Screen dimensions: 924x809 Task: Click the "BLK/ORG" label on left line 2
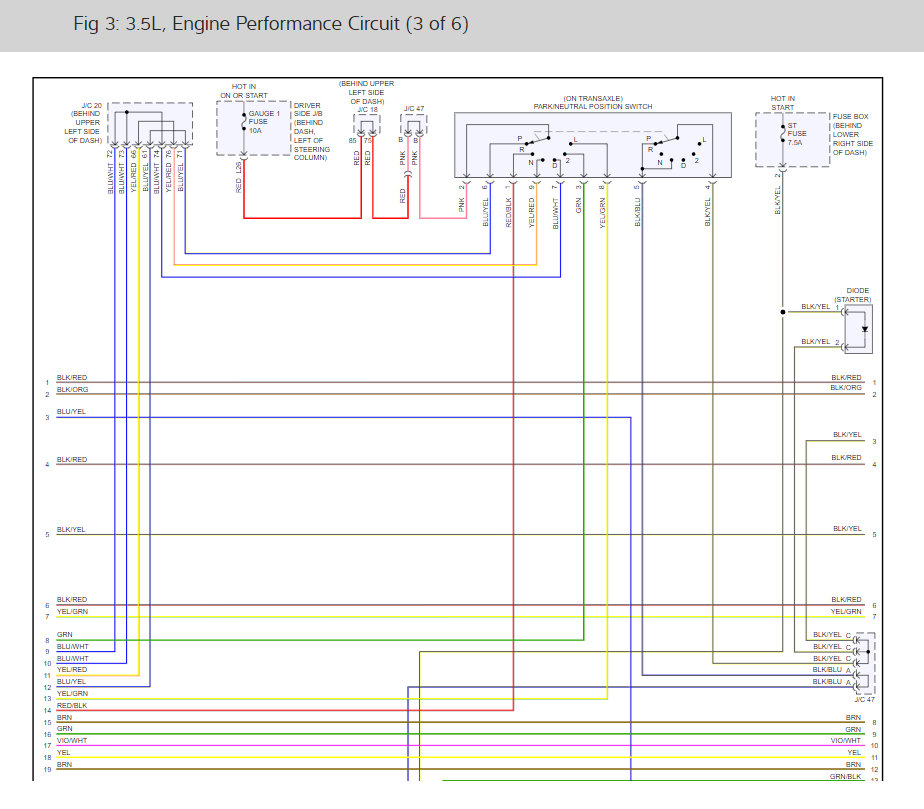72,389
